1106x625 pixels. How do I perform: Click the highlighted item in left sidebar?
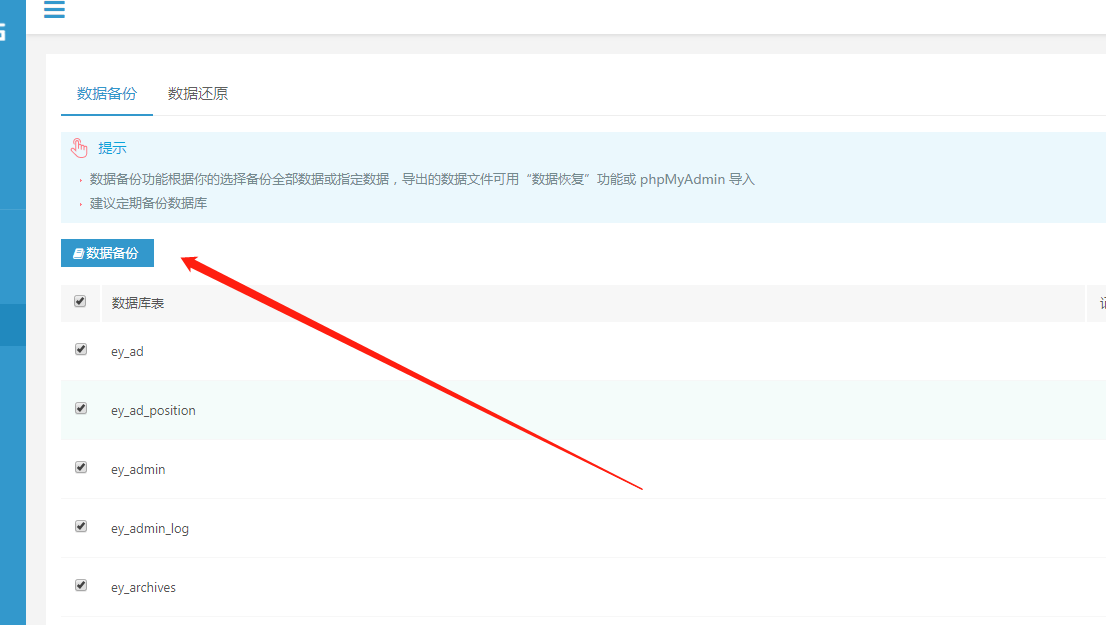[x=13, y=325]
